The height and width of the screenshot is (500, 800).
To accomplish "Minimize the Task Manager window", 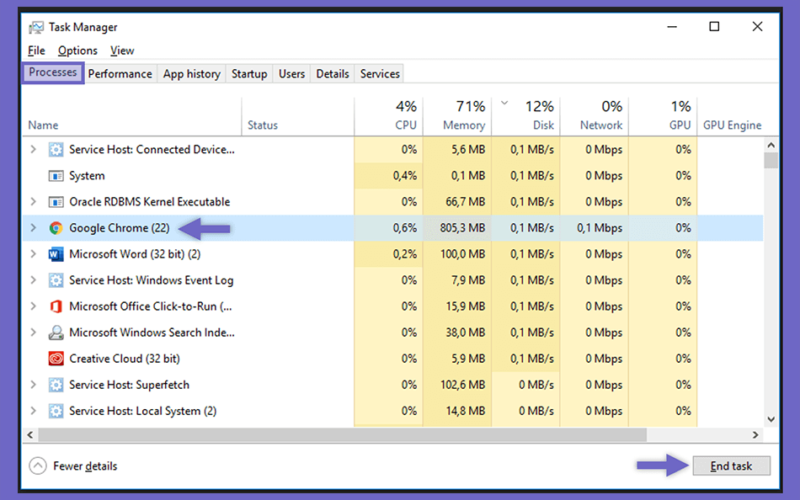I will [672, 27].
